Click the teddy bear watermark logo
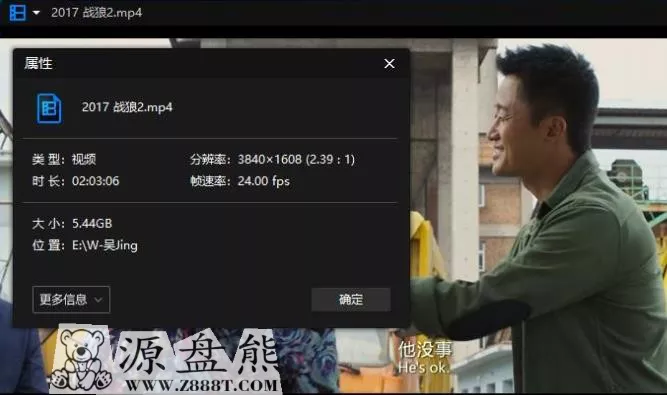This screenshot has height=395, width=667. click(x=82, y=360)
